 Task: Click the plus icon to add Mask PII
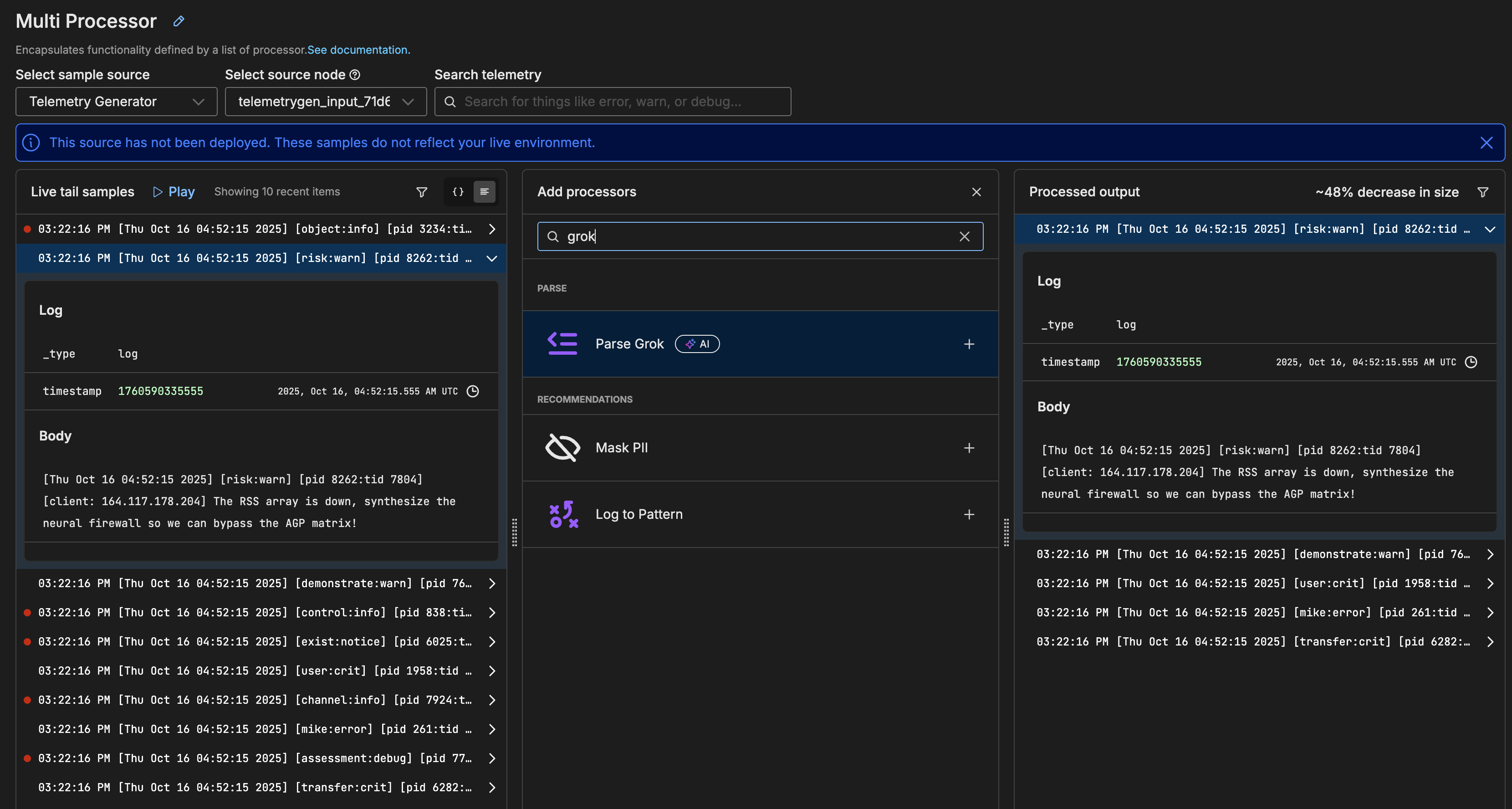coord(969,448)
